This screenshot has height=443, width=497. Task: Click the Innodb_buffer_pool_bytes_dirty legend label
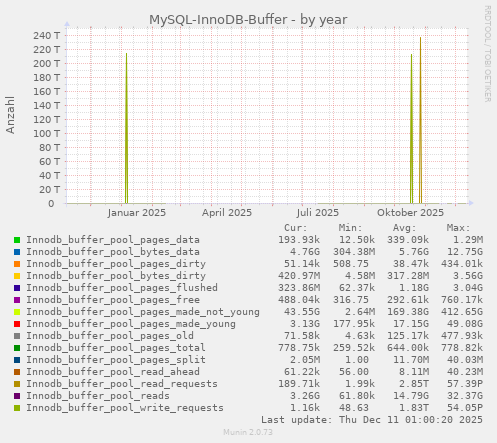(116, 276)
